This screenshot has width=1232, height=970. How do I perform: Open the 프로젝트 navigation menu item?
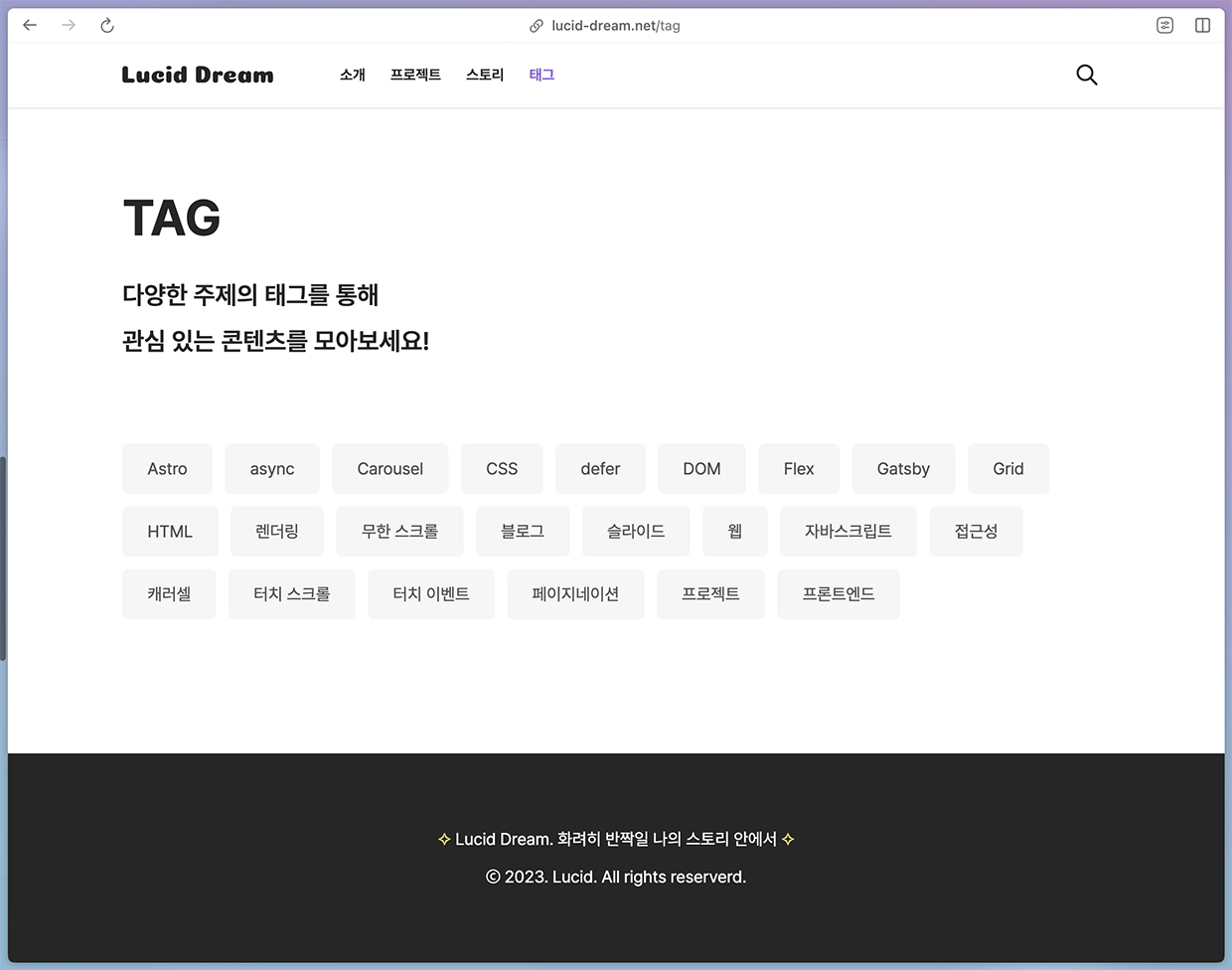pos(415,75)
